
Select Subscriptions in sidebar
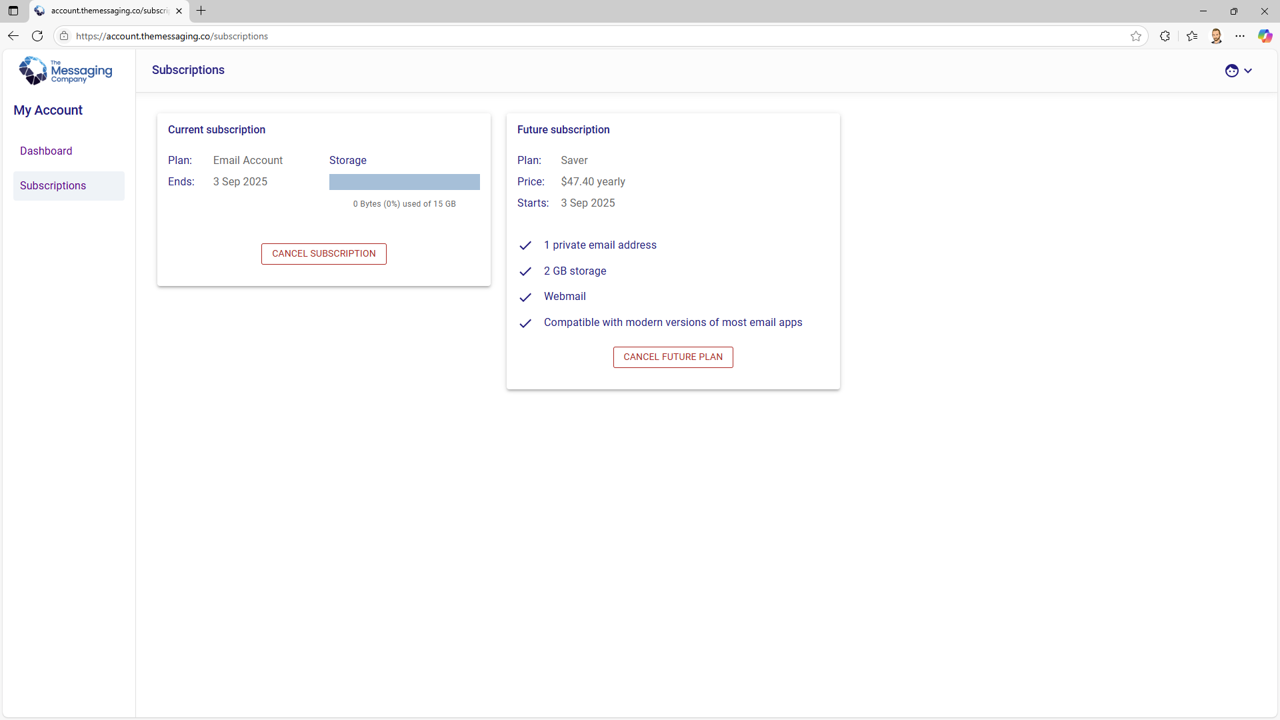(69, 186)
